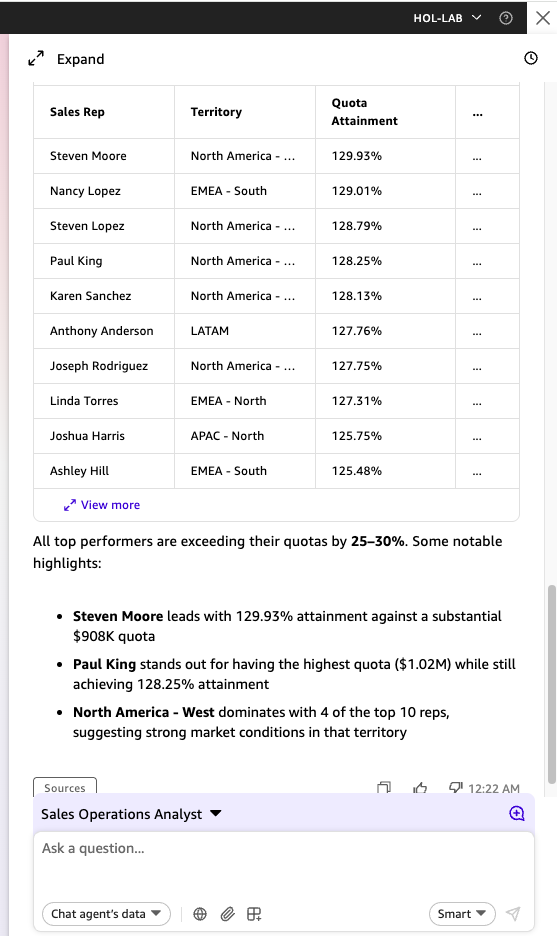Open the help question mark icon
The width and height of the screenshot is (557, 936).
pos(506,18)
